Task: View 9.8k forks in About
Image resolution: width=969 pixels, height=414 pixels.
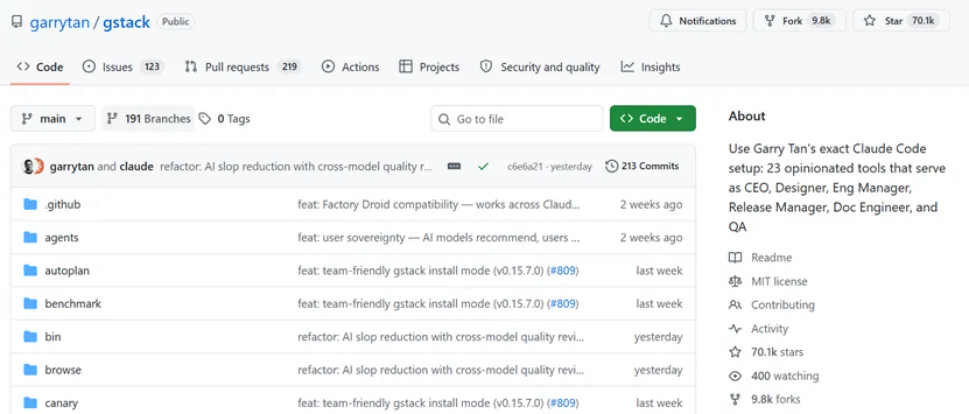Action: point(776,399)
